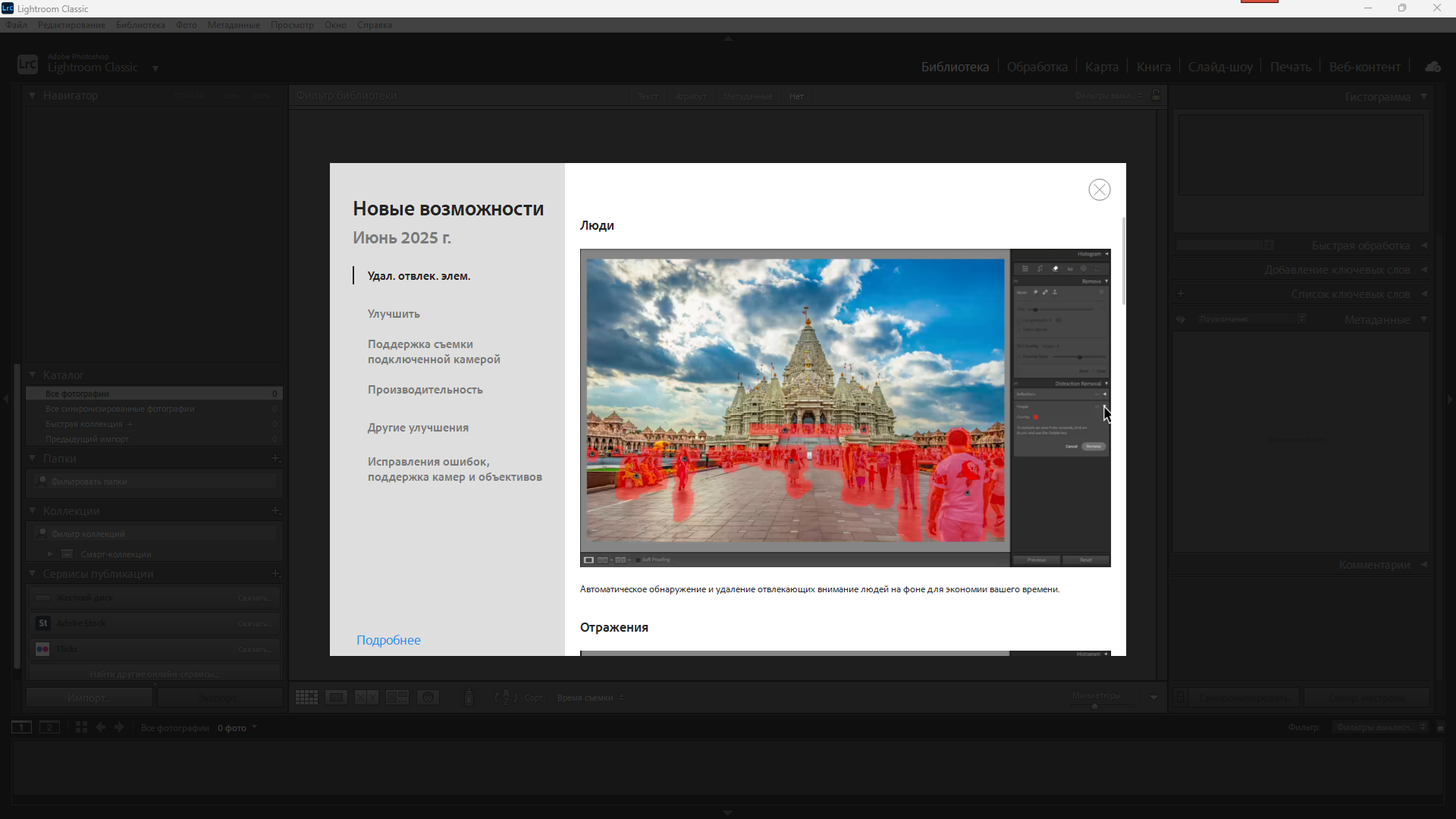This screenshot has width=1456, height=819.
Task: Click the Flickr publish service
Action: point(155,649)
